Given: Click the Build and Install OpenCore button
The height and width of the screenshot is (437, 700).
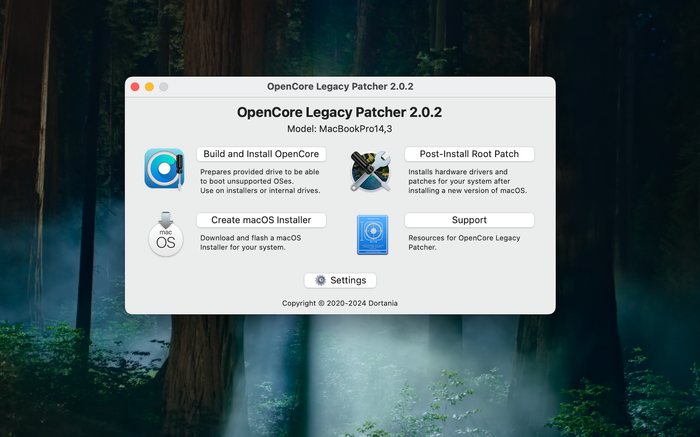Looking at the screenshot, I should tap(261, 154).
